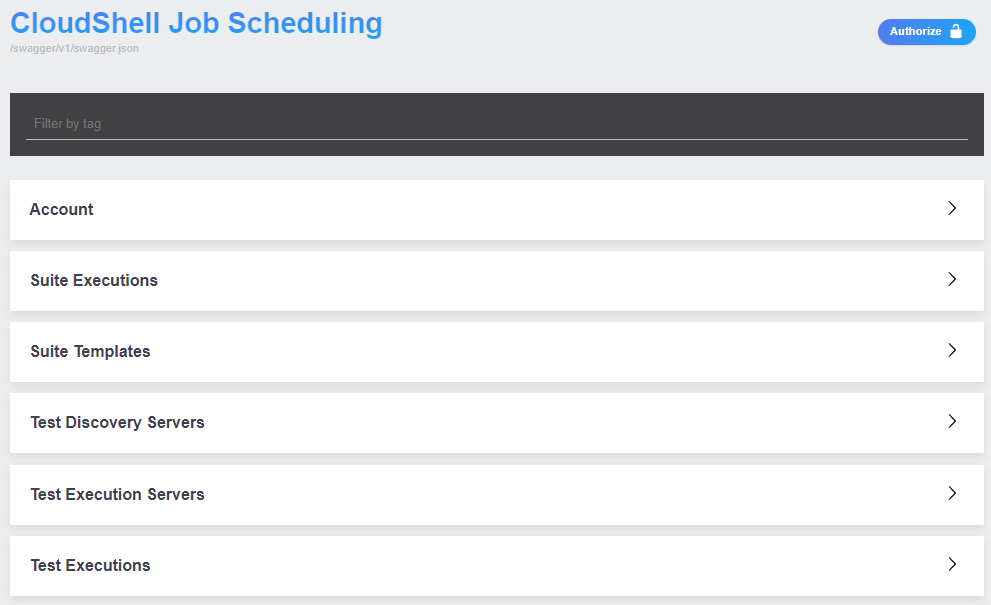This screenshot has width=991, height=605.
Task: Click the Test Discovery Servers label
Action: coord(117,422)
